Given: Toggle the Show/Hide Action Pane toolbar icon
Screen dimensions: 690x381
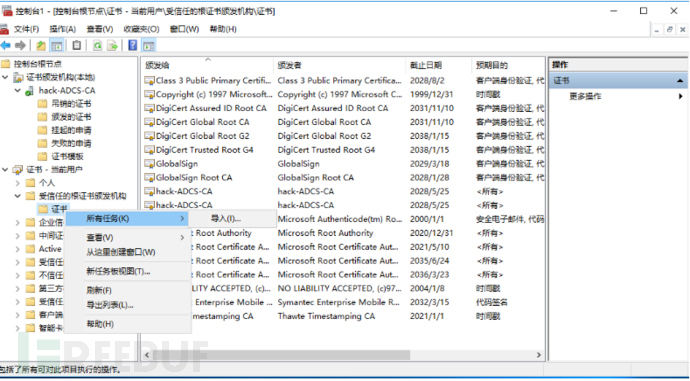Looking at the screenshot, I should coord(149,45).
